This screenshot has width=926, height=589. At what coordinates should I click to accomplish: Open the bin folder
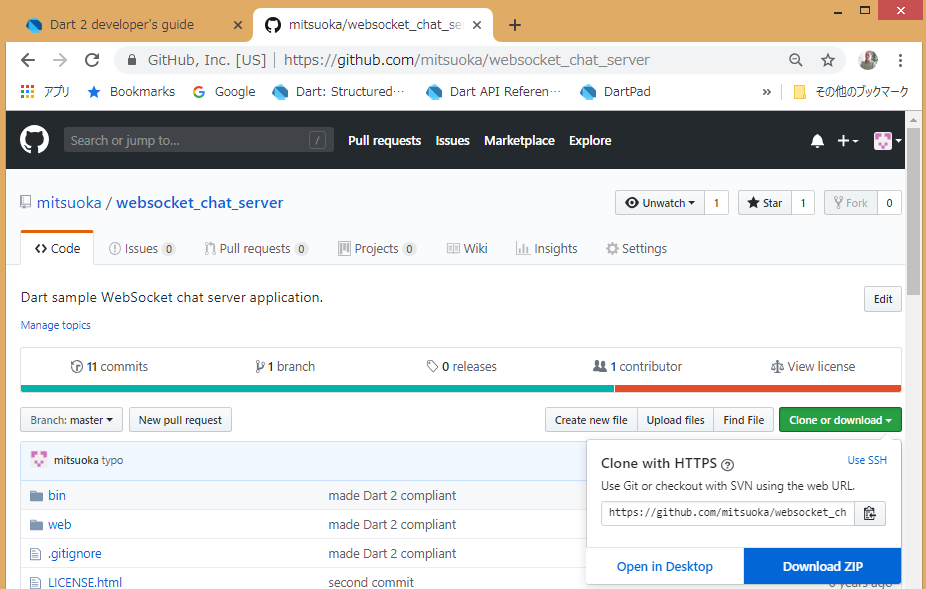coord(57,495)
